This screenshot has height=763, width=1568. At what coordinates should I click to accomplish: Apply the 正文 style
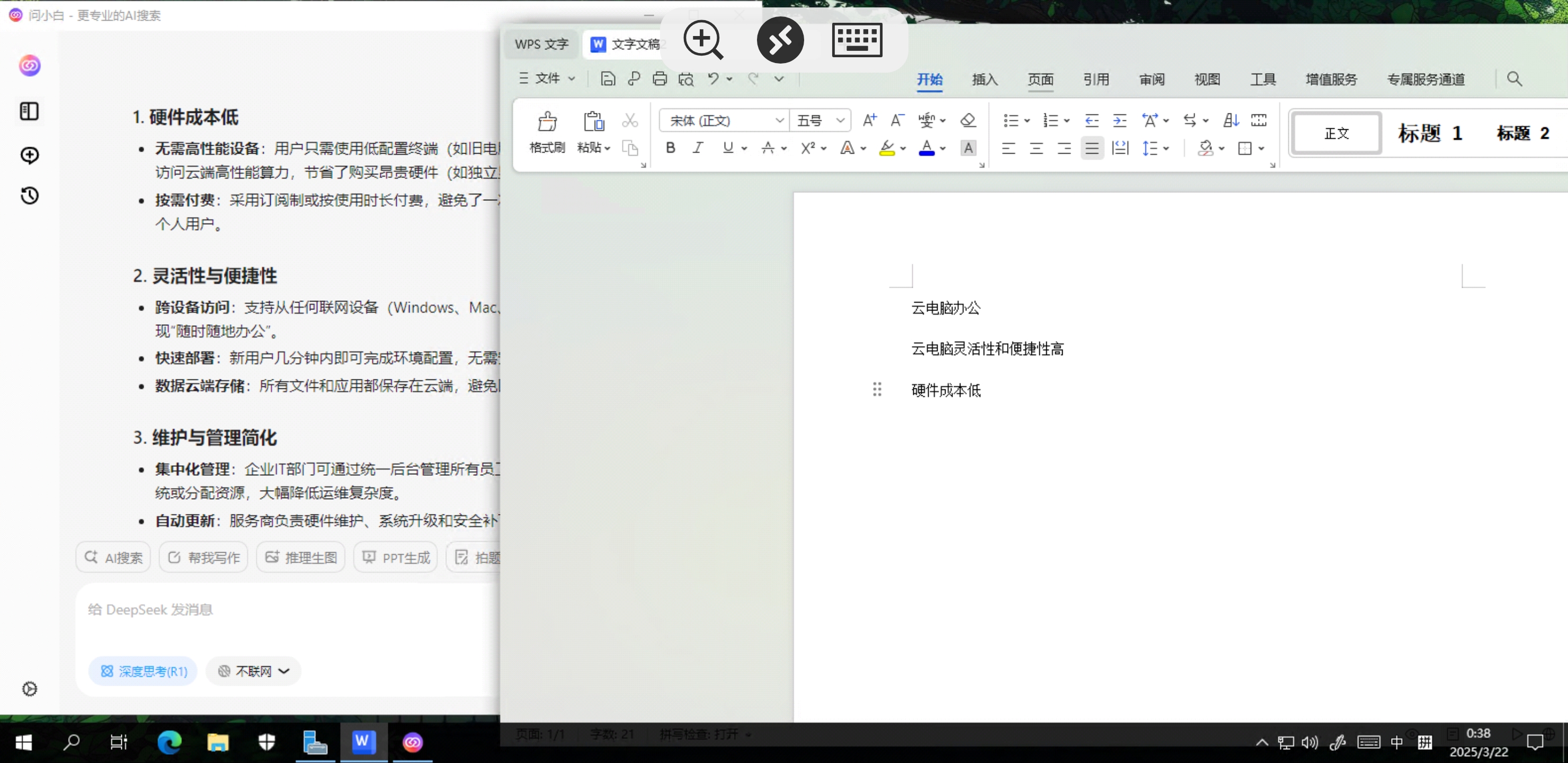point(1337,134)
